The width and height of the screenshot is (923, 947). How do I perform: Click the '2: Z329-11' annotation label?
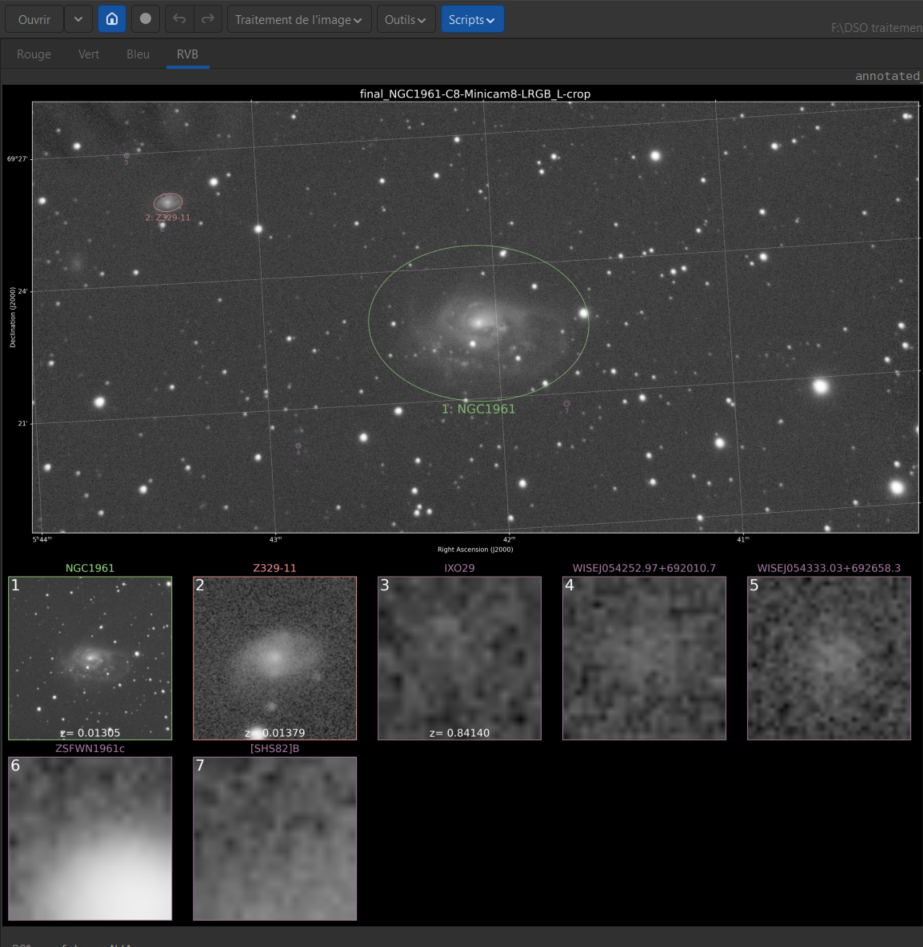click(168, 217)
